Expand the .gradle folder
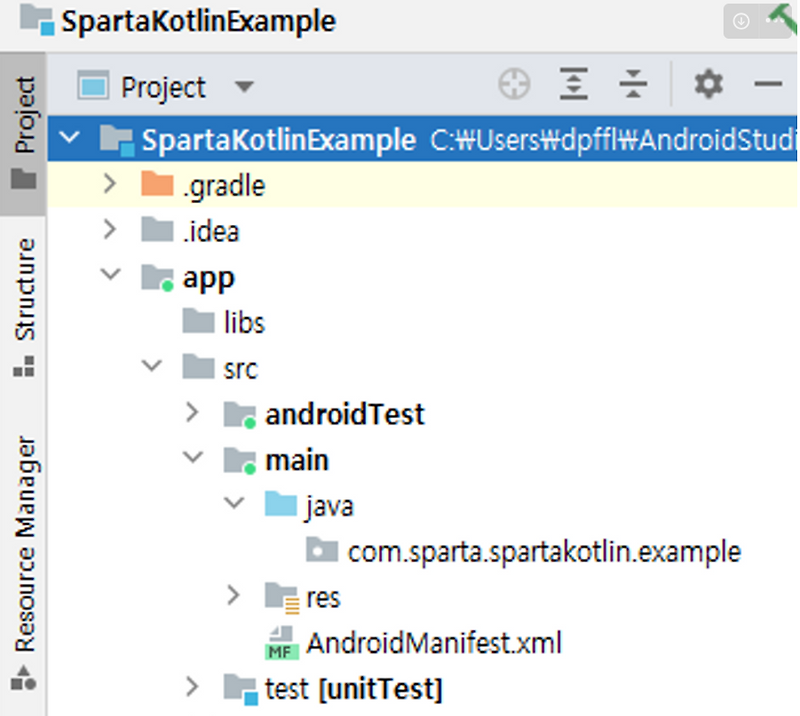 click(108, 184)
